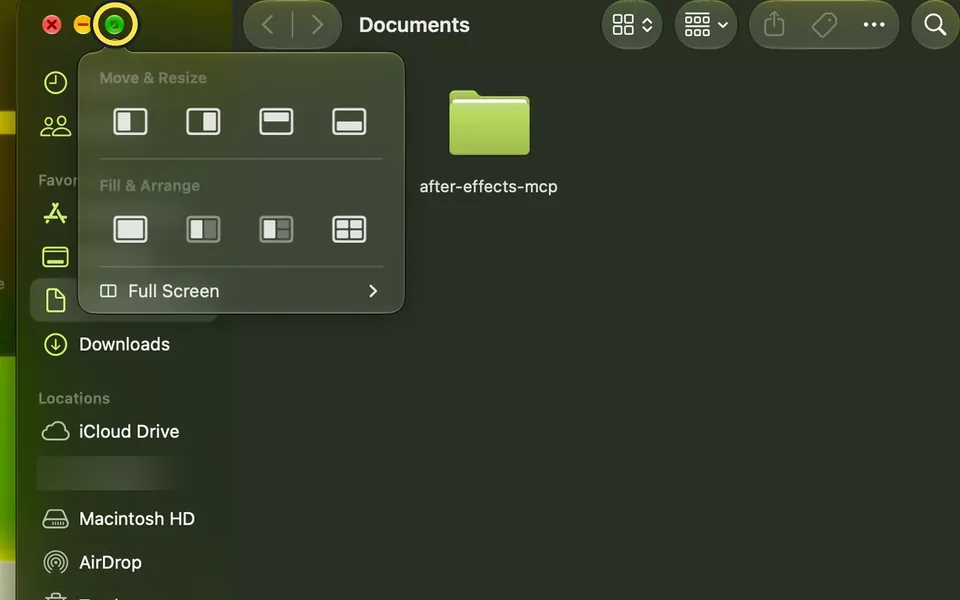This screenshot has height=600, width=960.
Task: Arrange windows in quarters grid
Action: 349,230
